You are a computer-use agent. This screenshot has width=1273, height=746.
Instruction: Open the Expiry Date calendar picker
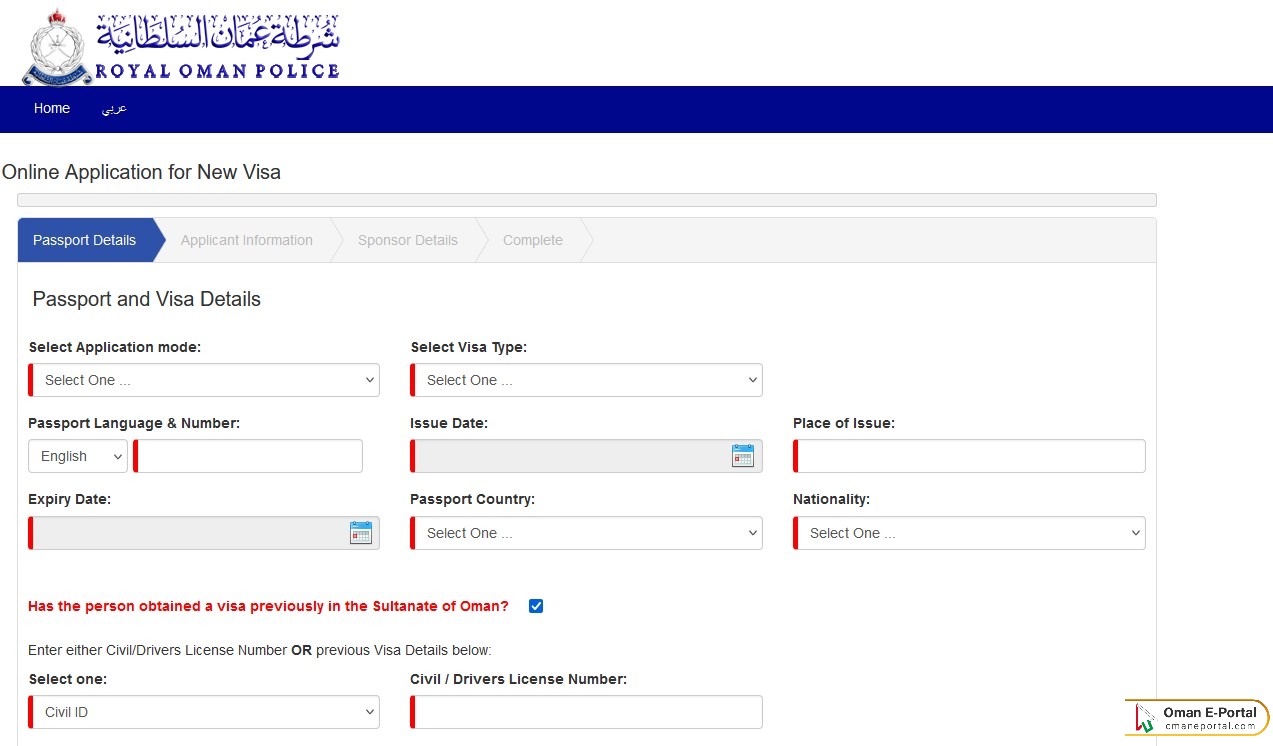pos(360,532)
